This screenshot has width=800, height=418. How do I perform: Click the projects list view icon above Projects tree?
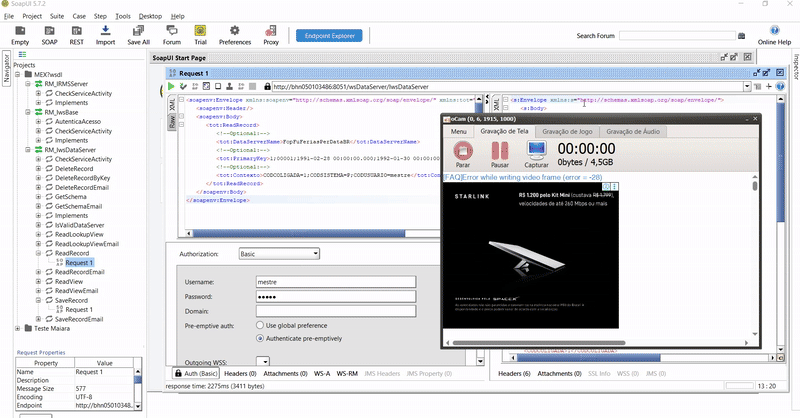pos(22,54)
